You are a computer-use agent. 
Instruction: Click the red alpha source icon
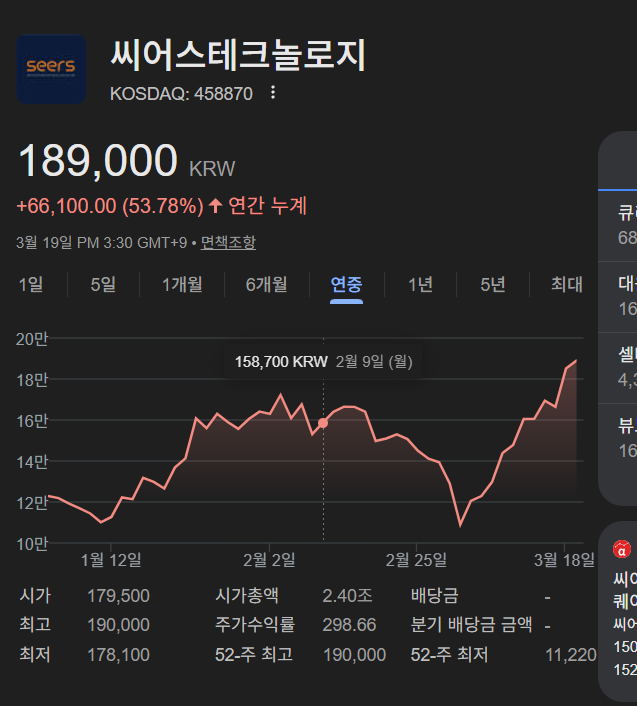621,548
